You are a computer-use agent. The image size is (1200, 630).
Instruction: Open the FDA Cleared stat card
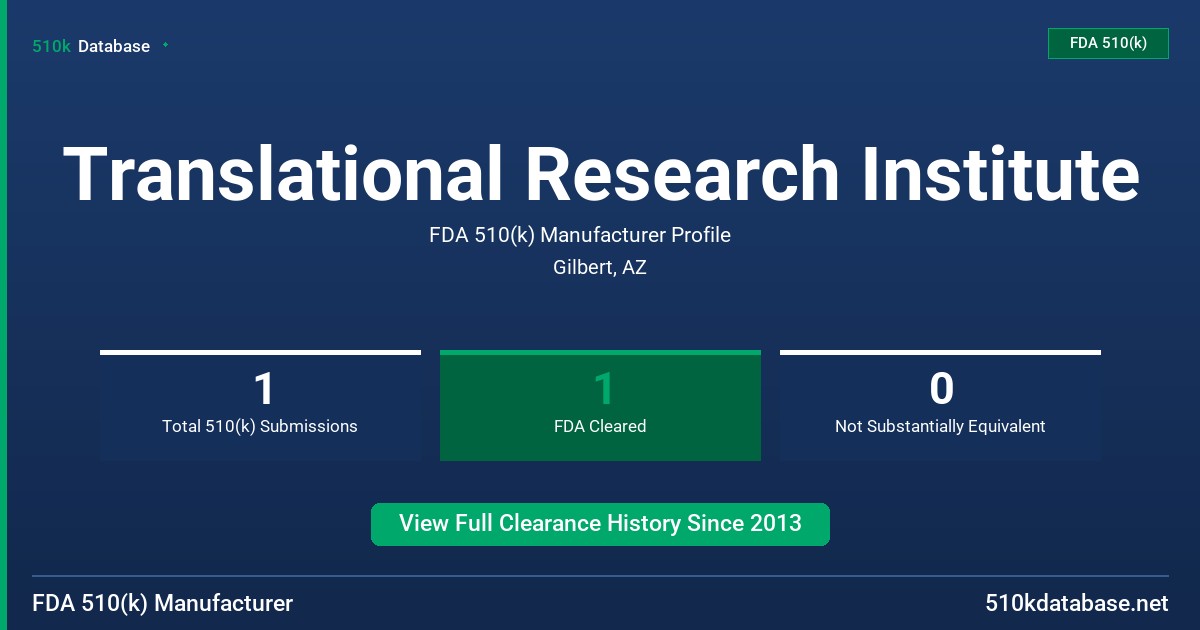point(600,405)
